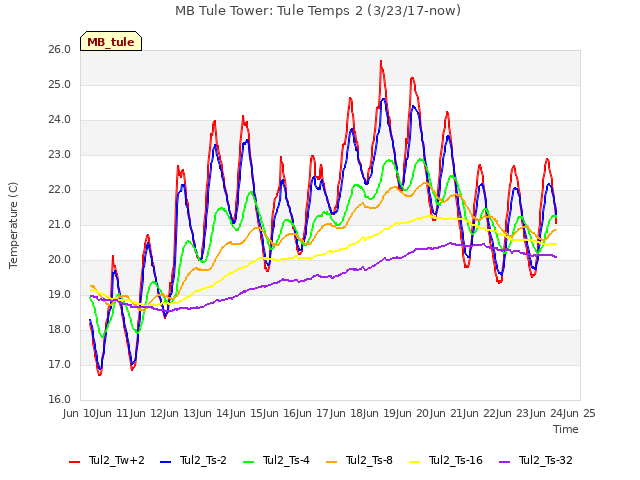Click the 20.0 y-axis tick label
The width and height of the screenshot is (640, 480).
click(x=60, y=260)
